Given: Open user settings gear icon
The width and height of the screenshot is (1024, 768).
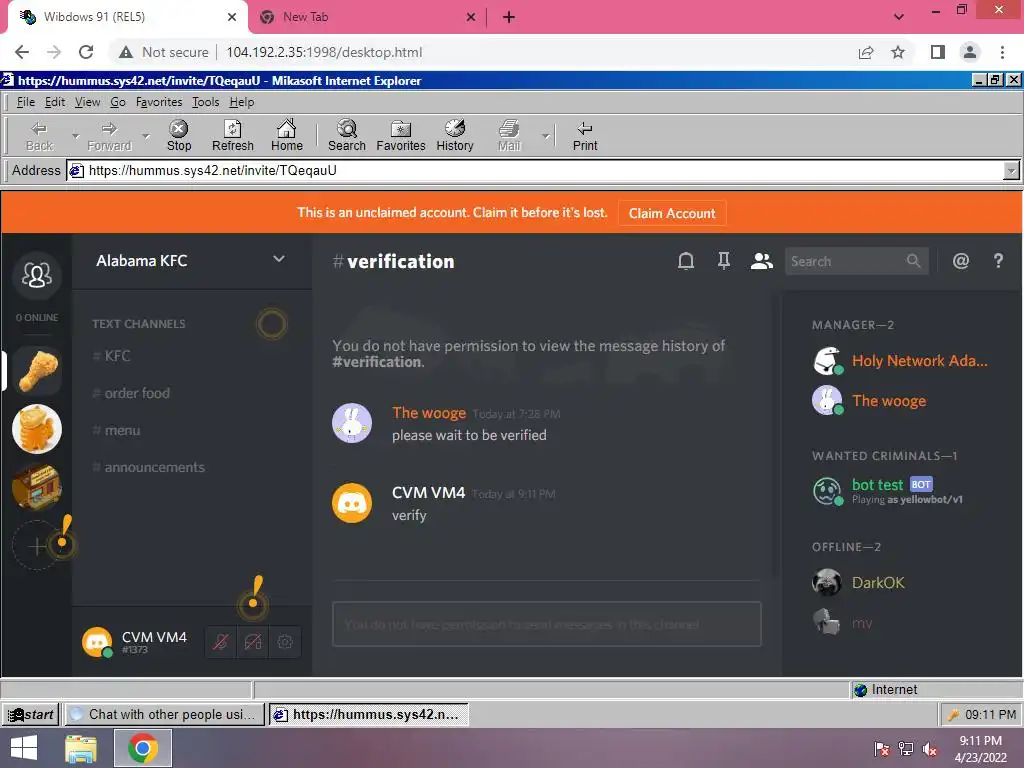Looking at the screenshot, I should [285, 642].
